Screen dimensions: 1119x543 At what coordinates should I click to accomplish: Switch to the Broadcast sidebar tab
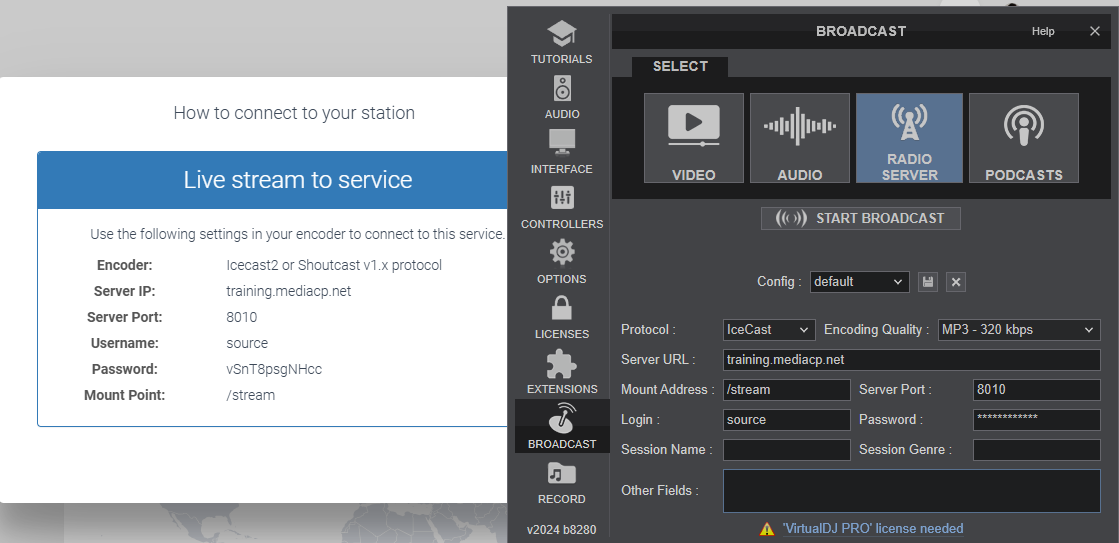562,427
